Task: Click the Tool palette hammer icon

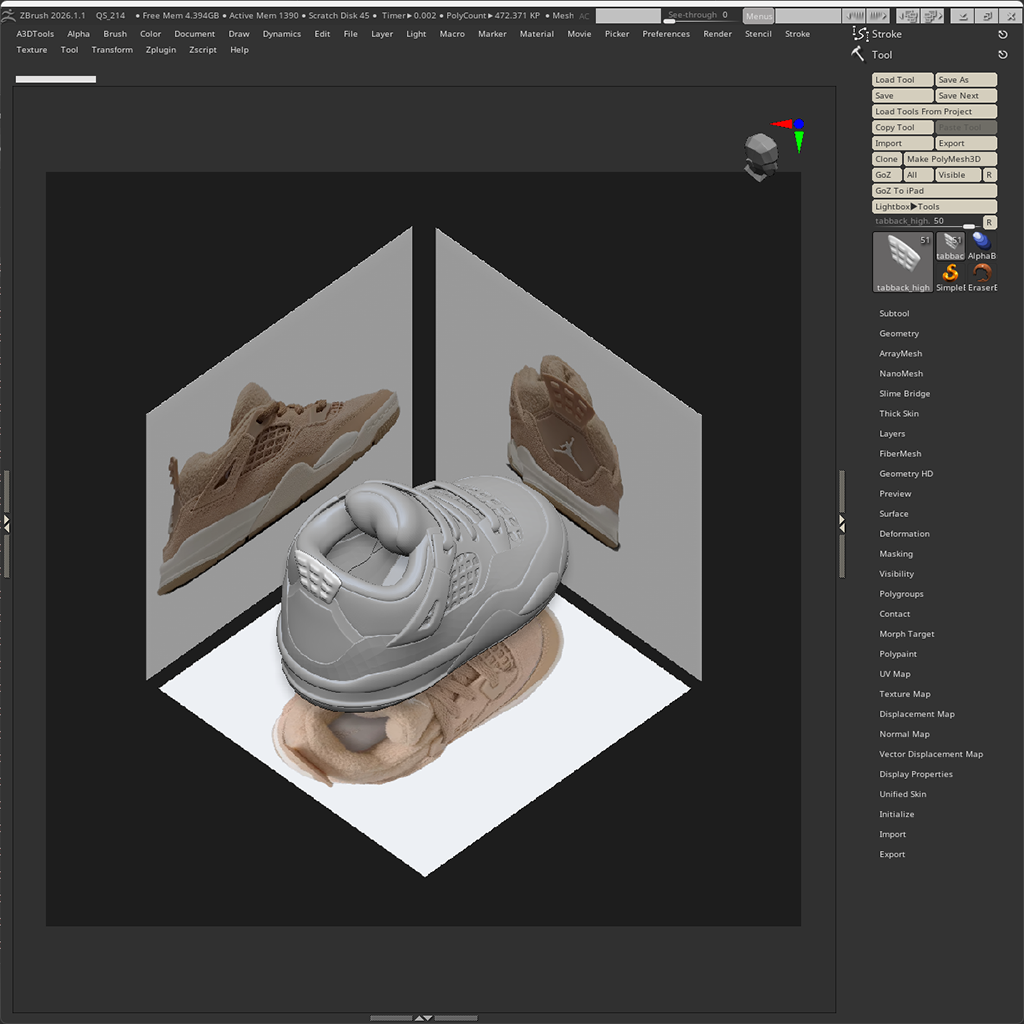Action: 858,54
